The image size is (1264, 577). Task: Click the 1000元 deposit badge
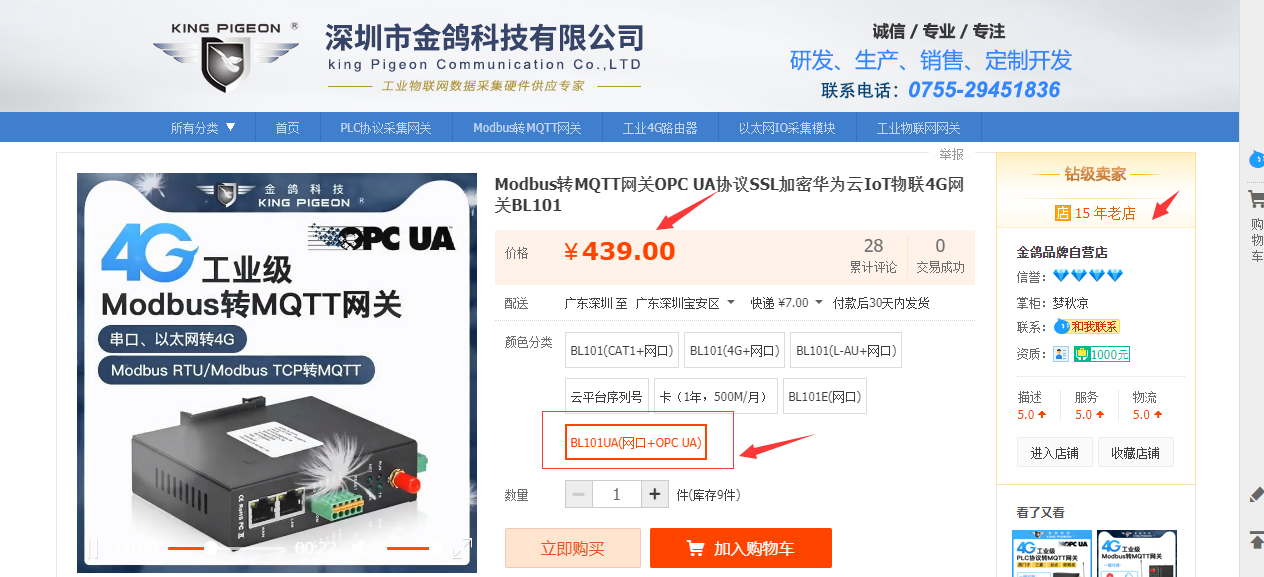point(1102,354)
